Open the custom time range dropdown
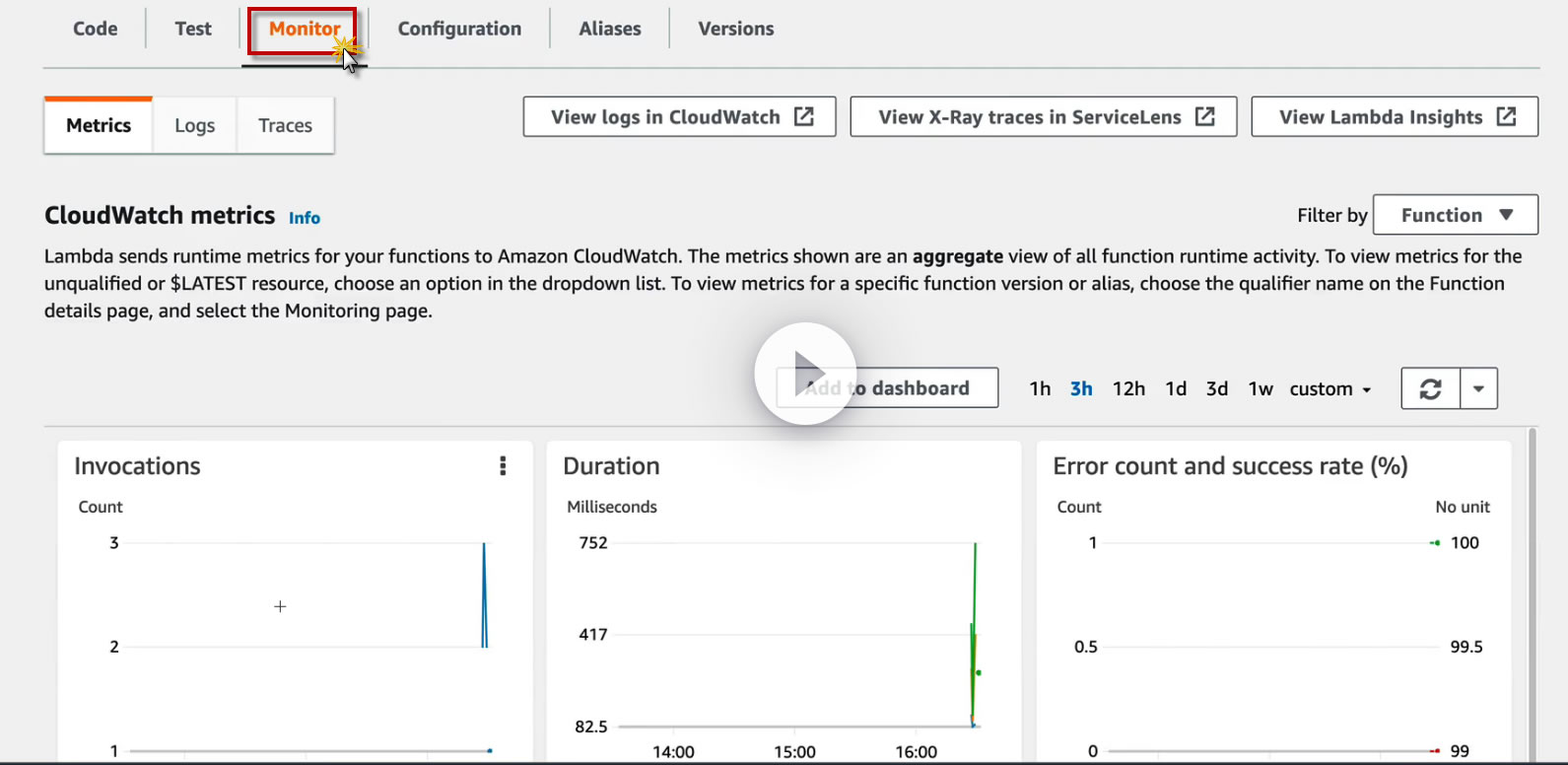This screenshot has width=1568, height=765. pos(1329,388)
